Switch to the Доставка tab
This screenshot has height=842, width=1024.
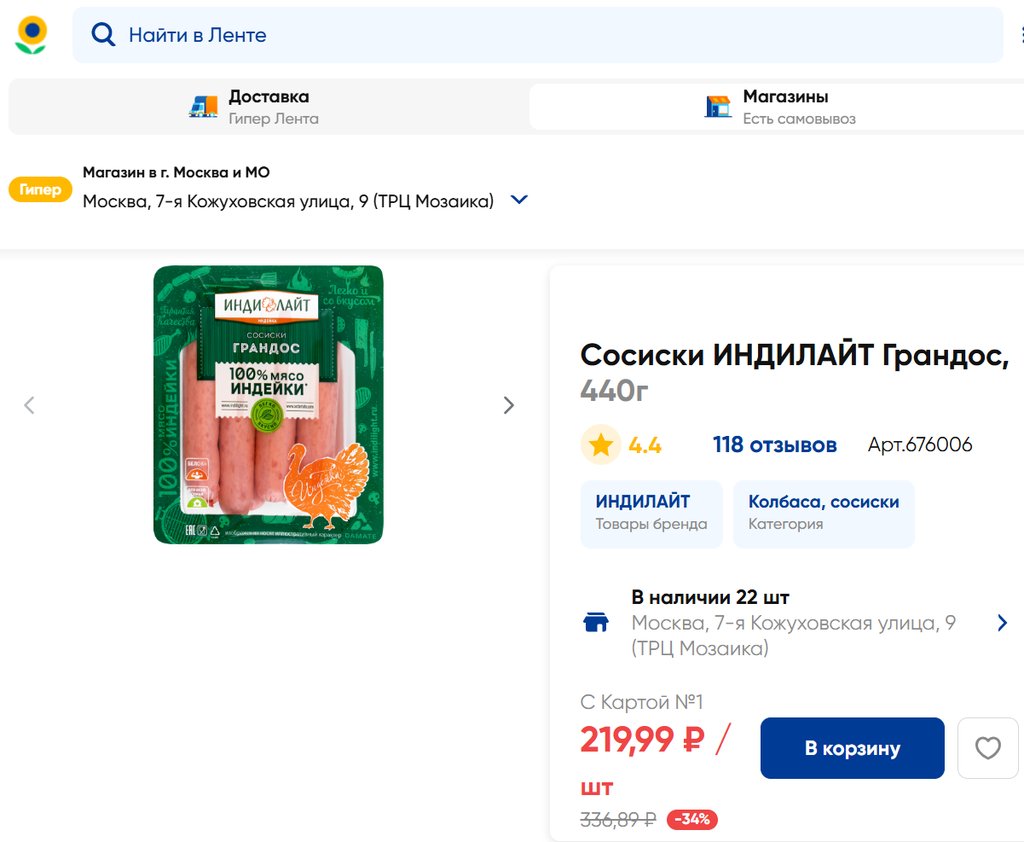coord(268,107)
